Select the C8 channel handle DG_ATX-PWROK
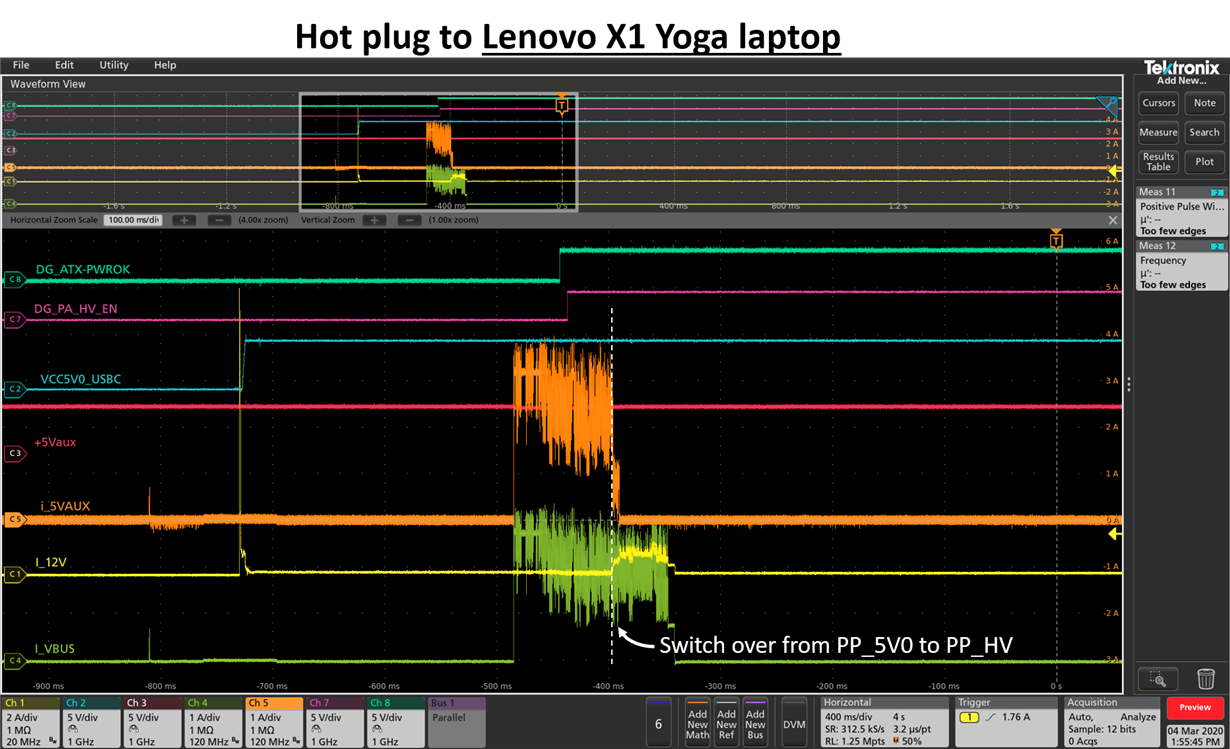The height and width of the screenshot is (749, 1230). tap(14, 280)
